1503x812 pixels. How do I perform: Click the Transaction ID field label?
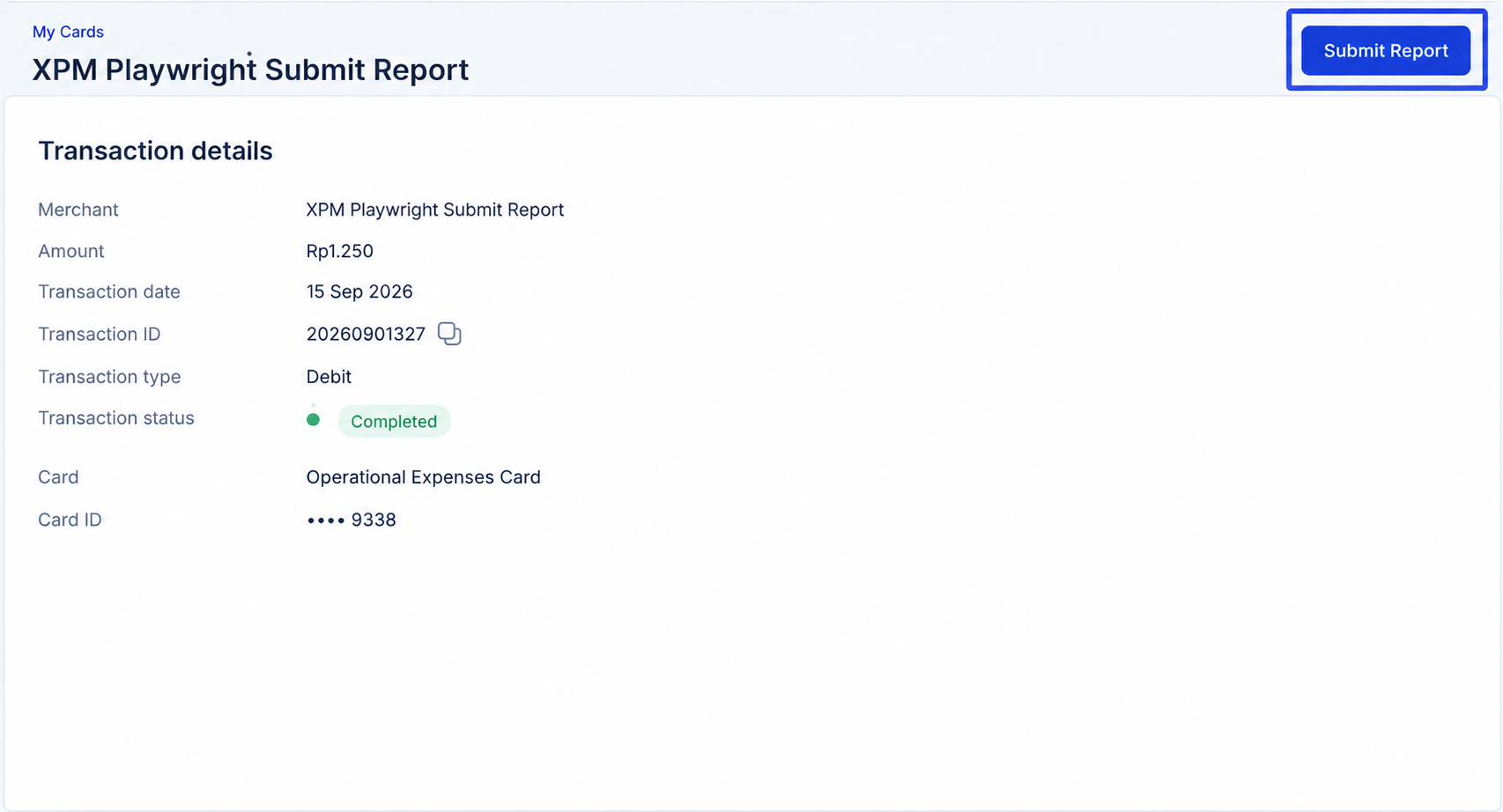(x=99, y=334)
